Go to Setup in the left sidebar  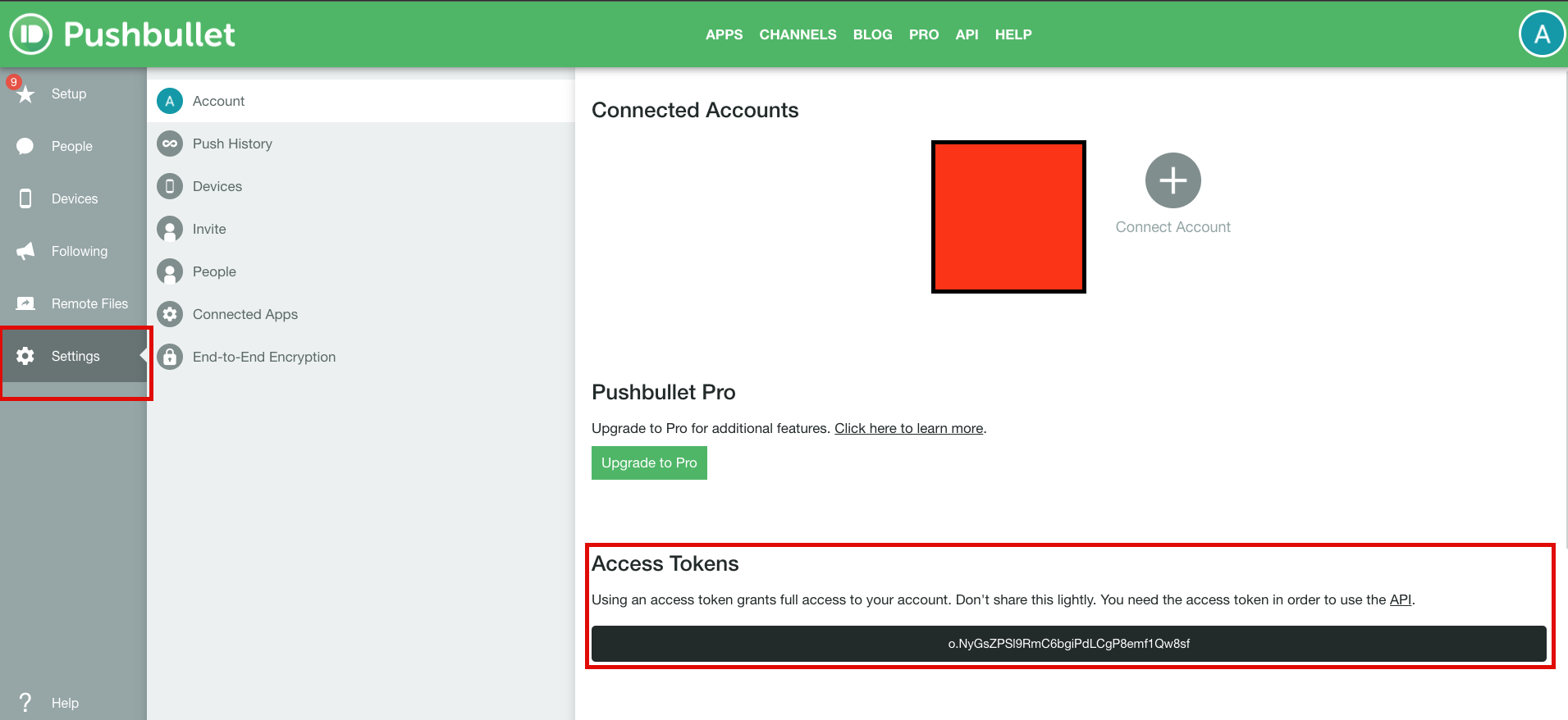(x=69, y=93)
